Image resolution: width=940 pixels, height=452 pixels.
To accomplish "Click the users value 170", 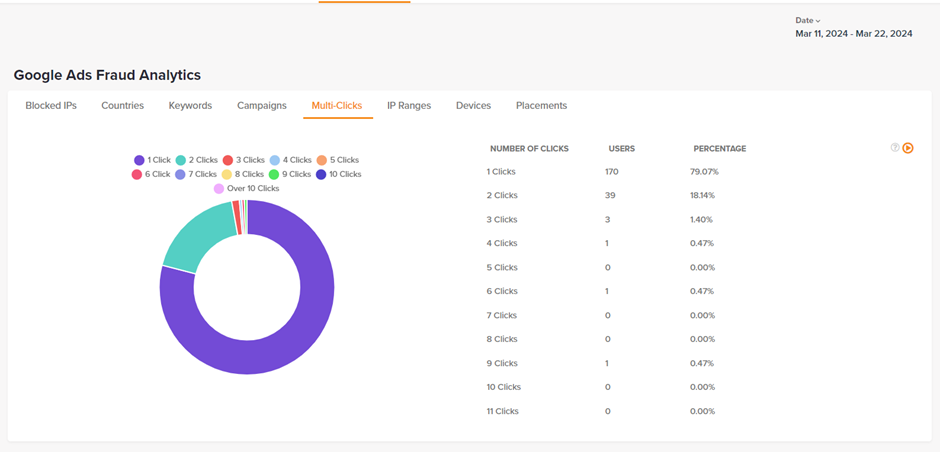I will point(611,172).
